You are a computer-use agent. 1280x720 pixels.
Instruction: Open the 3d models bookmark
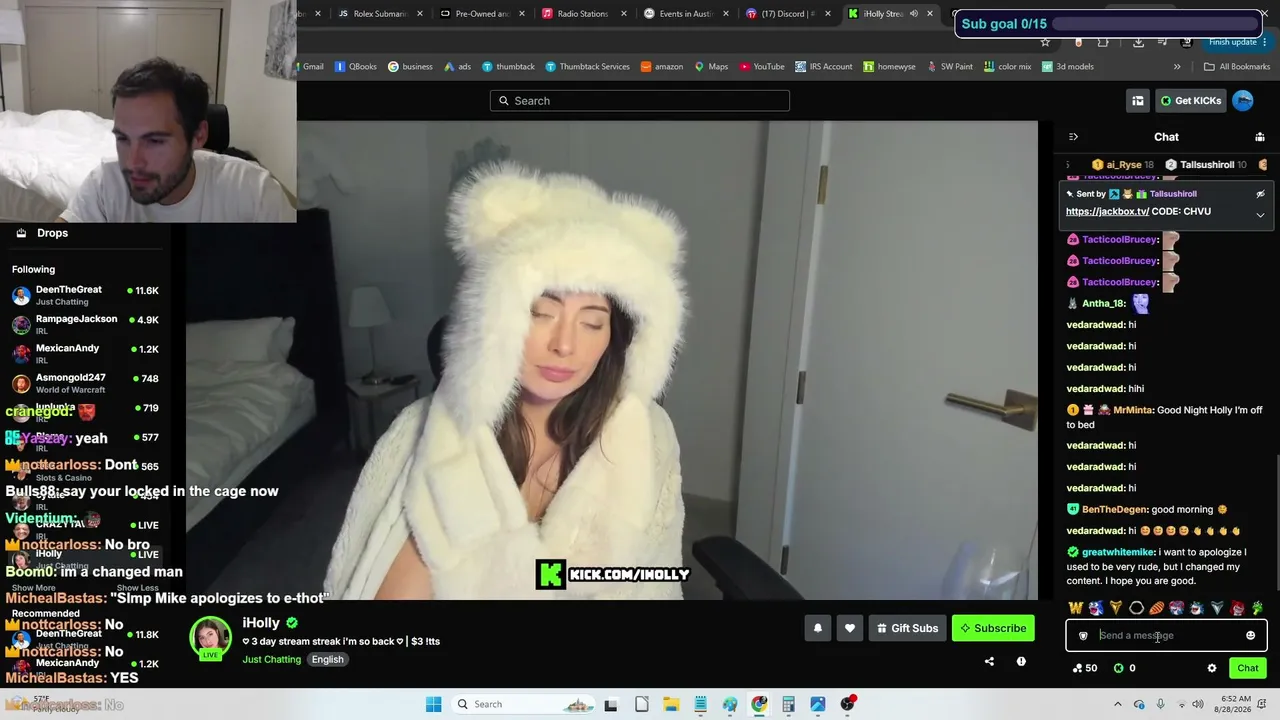coord(1068,67)
